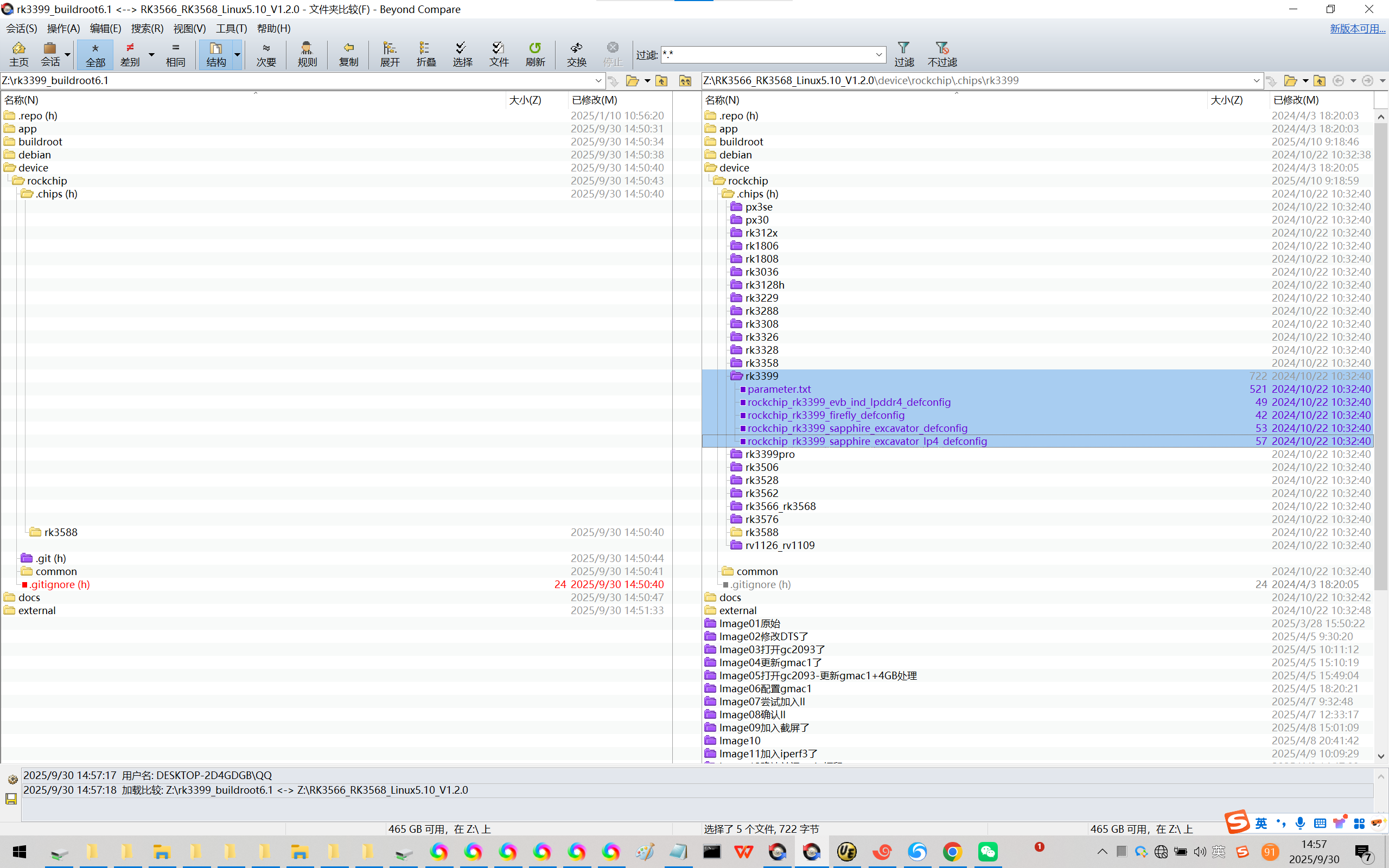Click the 折叠 collapse all icon
This screenshot has height=868, width=1389.
(x=426, y=54)
